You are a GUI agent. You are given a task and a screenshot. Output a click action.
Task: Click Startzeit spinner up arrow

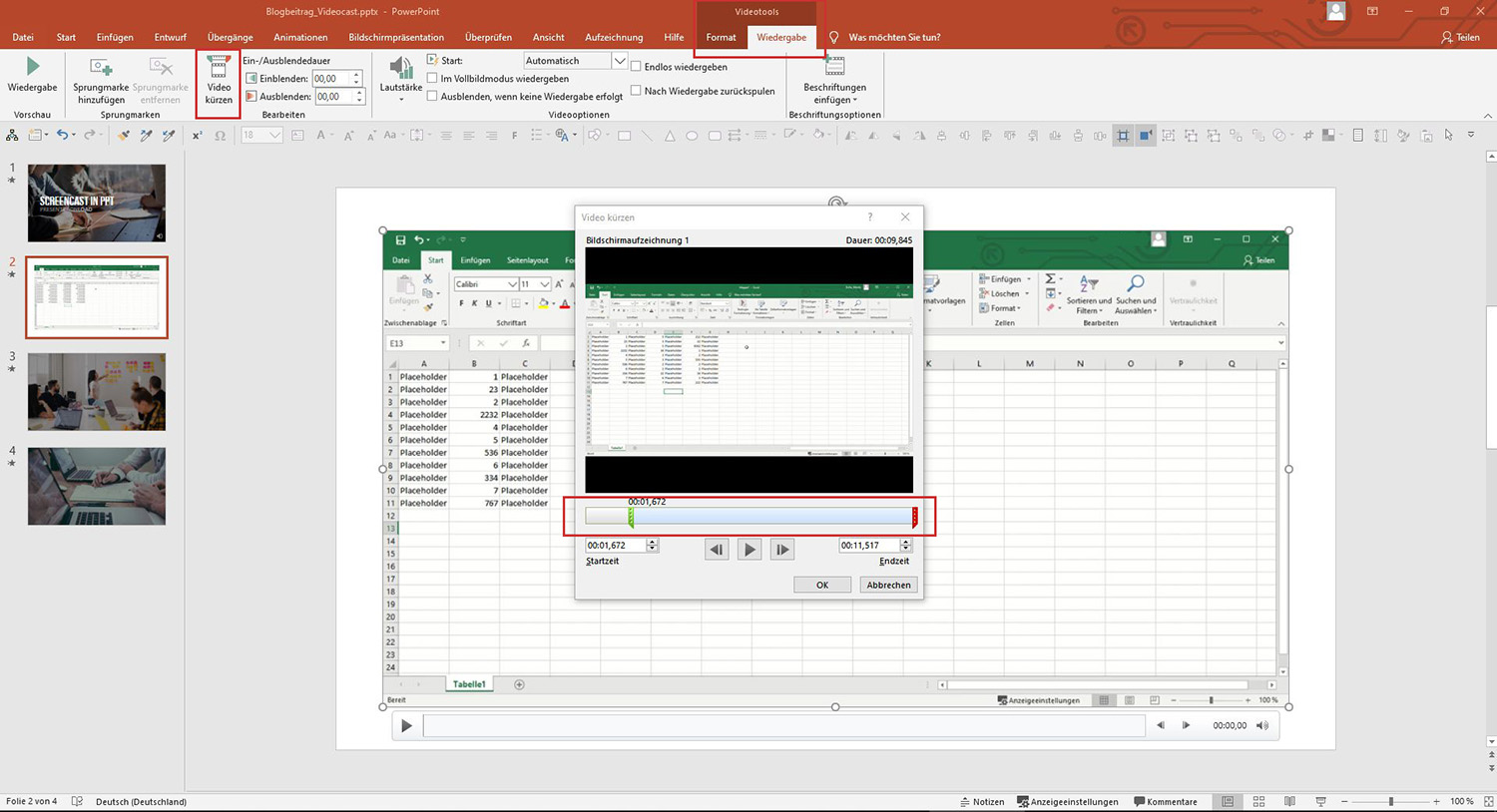tap(652, 542)
